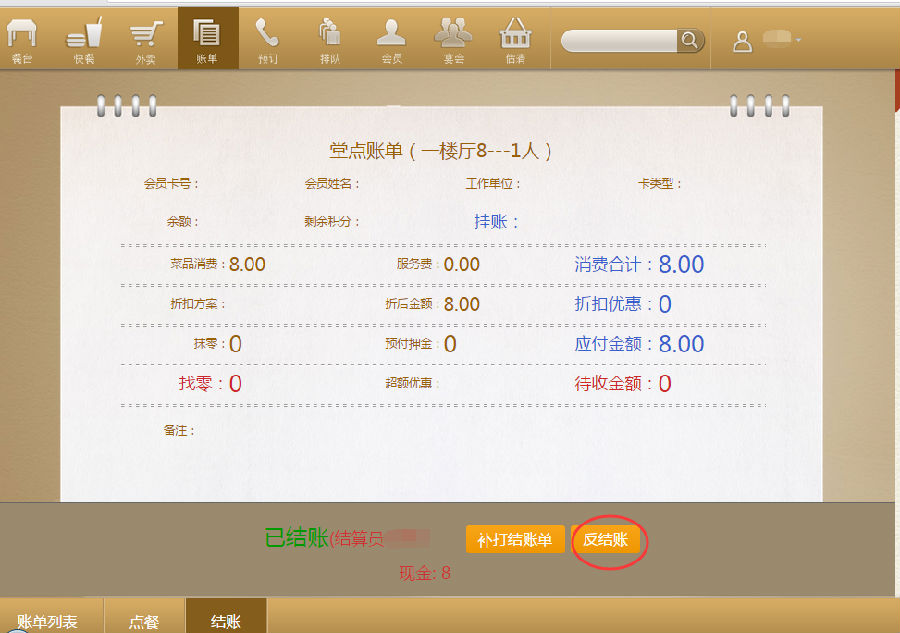Click the user account avatar icon
Image resolution: width=900 pixels, height=633 pixels.
tap(742, 41)
